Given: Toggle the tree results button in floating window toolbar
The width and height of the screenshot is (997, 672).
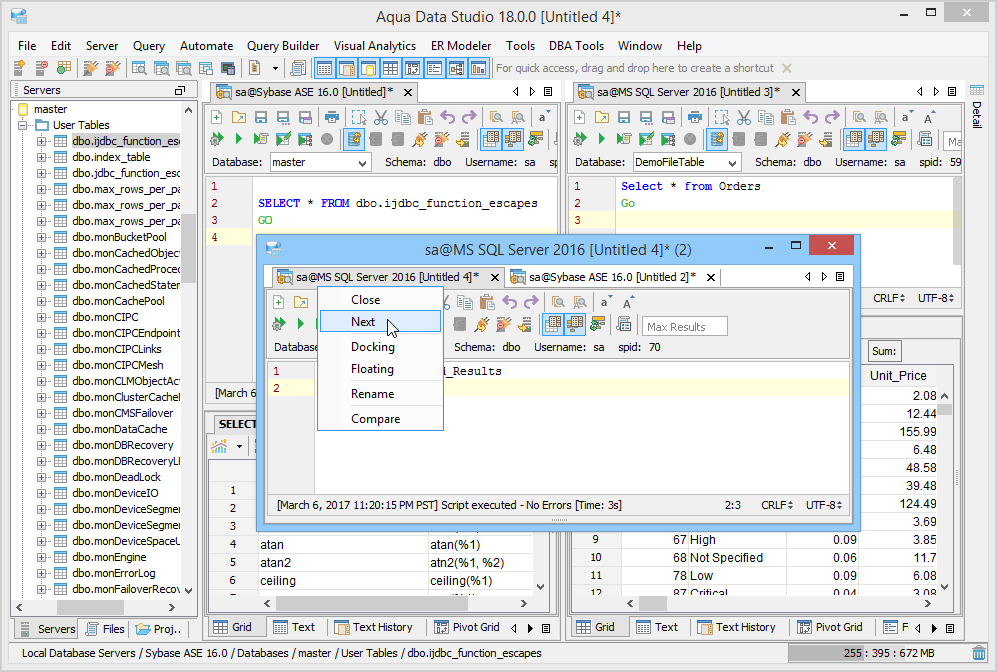Looking at the screenshot, I should click(x=575, y=324).
